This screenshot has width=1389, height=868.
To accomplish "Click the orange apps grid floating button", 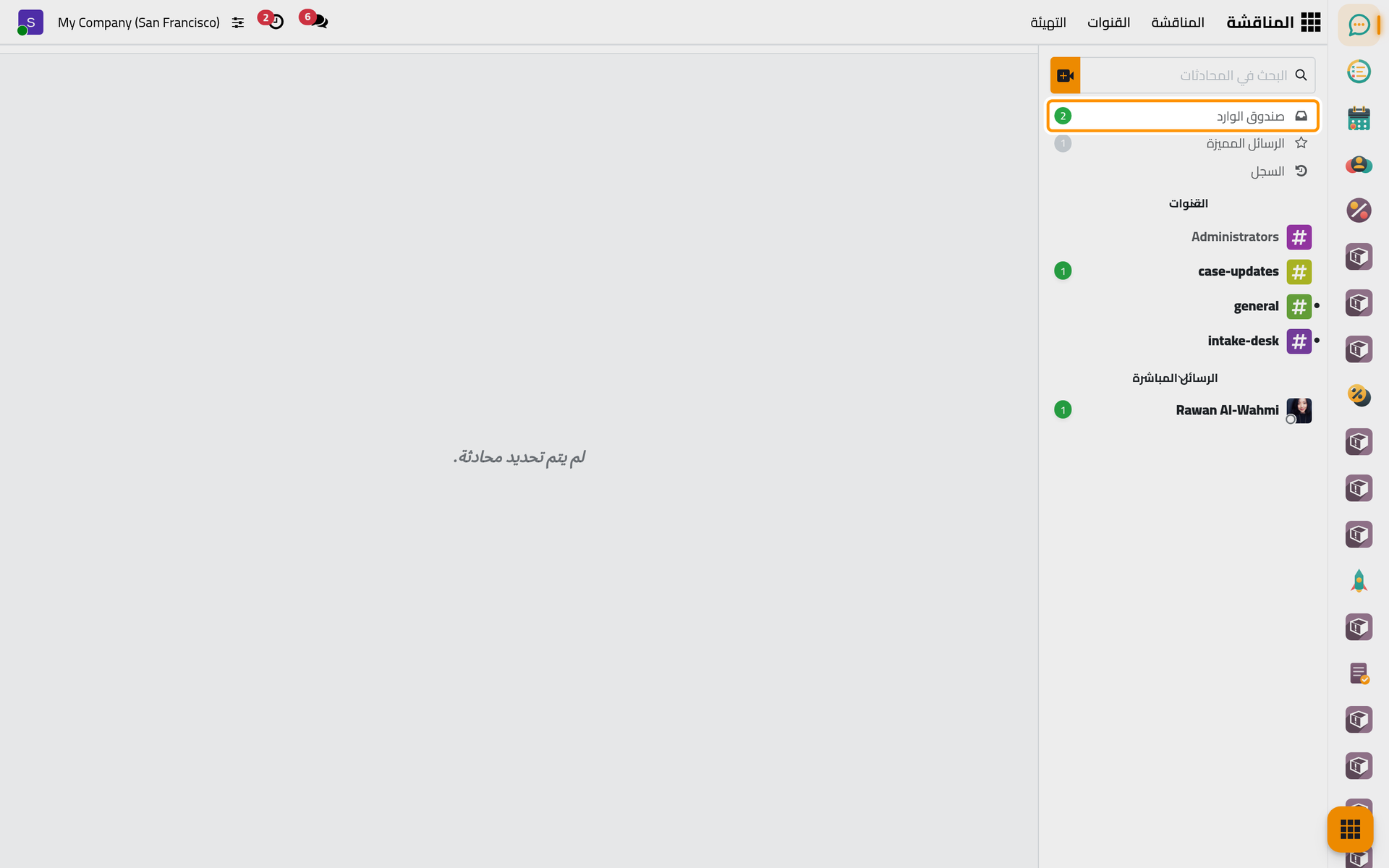I will [1350, 829].
